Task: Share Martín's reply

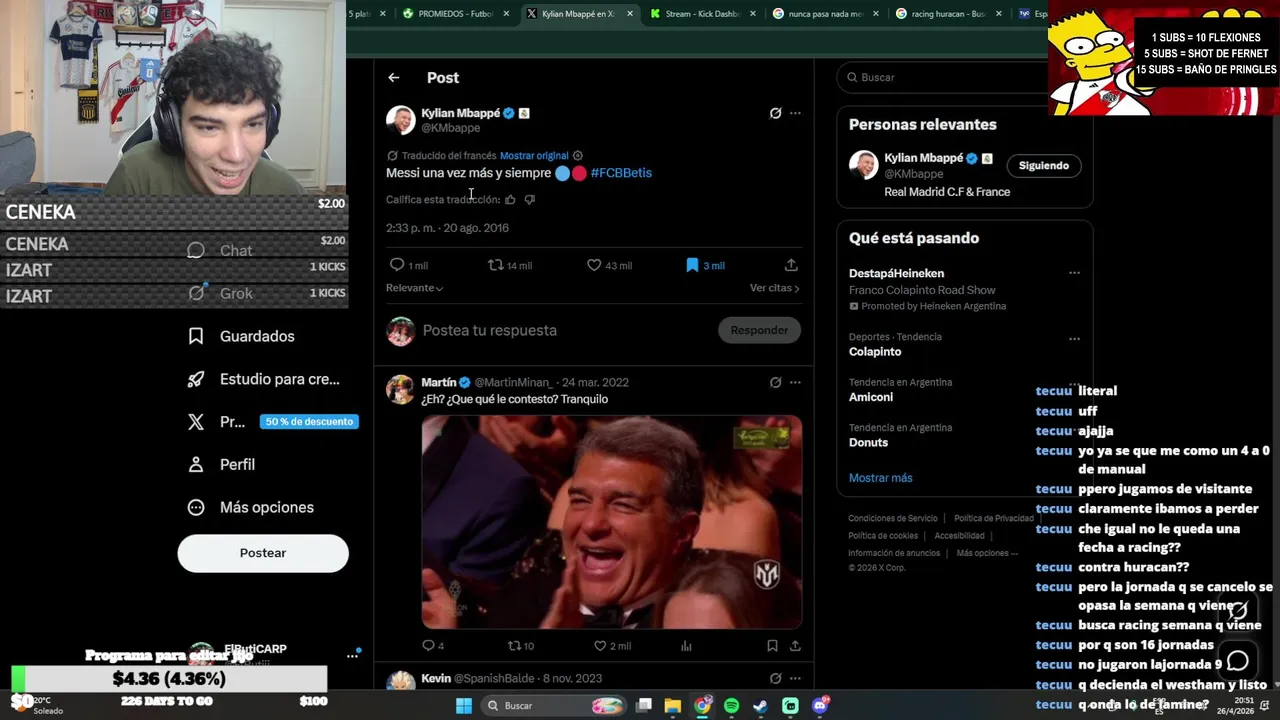Action: click(795, 646)
